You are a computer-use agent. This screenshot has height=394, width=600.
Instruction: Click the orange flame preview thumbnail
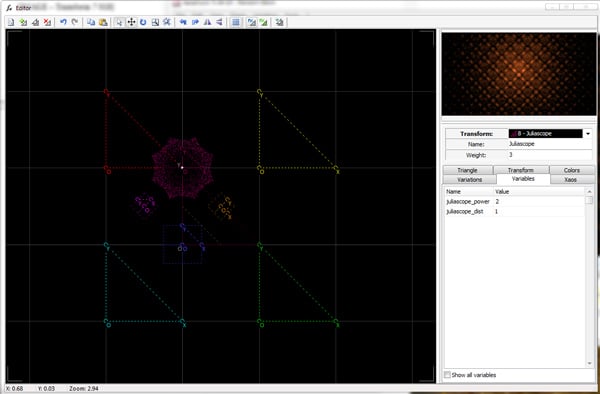tap(518, 74)
